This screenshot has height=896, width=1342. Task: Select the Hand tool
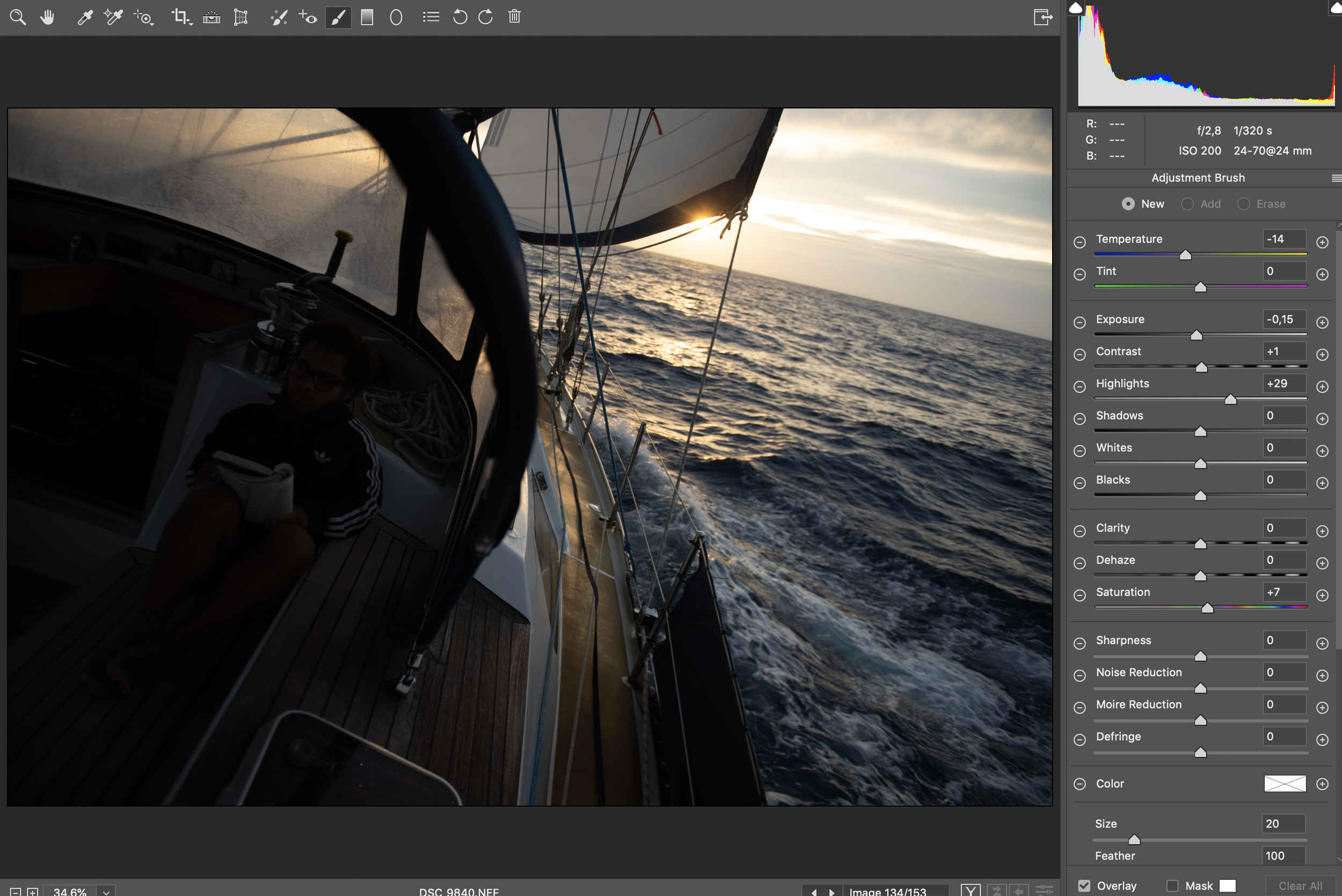pos(47,17)
